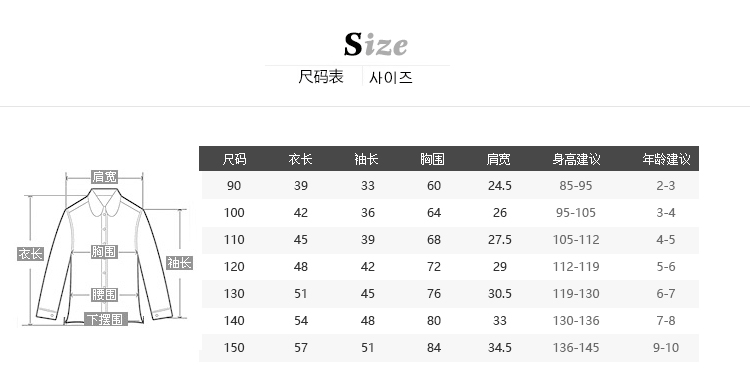Click the 腰围 label on the shirt diagram
The width and height of the screenshot is (750, 375).
[104, 295]
